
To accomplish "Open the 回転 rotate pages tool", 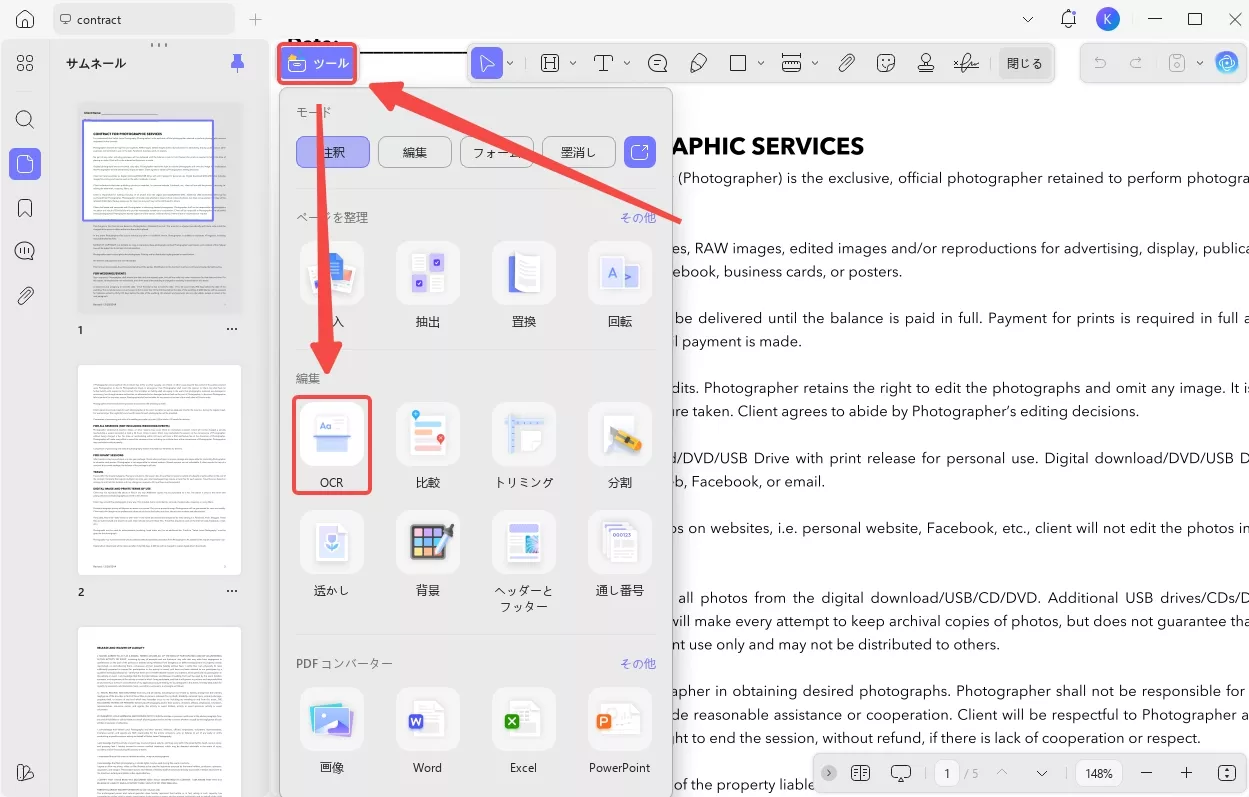I will pos(620,286).
